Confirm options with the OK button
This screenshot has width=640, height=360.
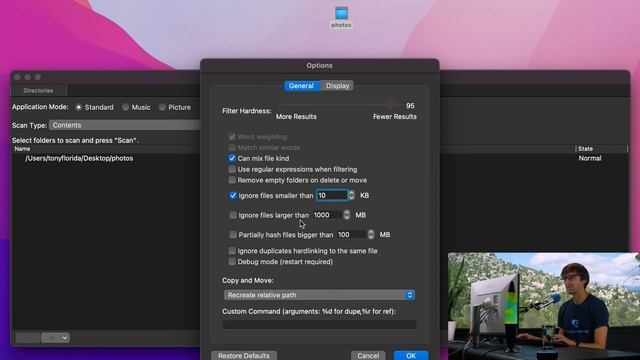411,356
